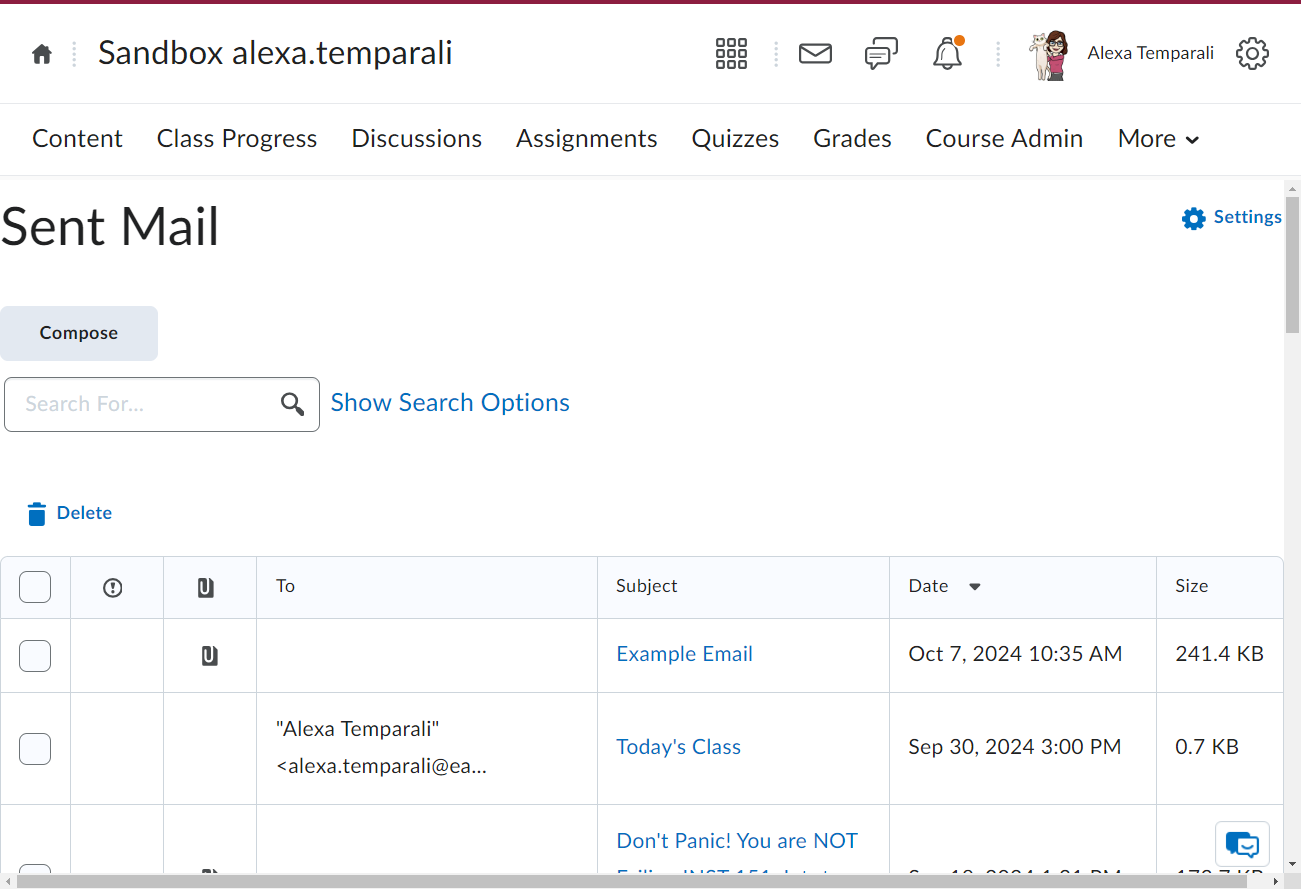This screenshot has height=889, width=1301.
Task: Click the Sandbox alexa.temparali course title
Action: [275, 53]
